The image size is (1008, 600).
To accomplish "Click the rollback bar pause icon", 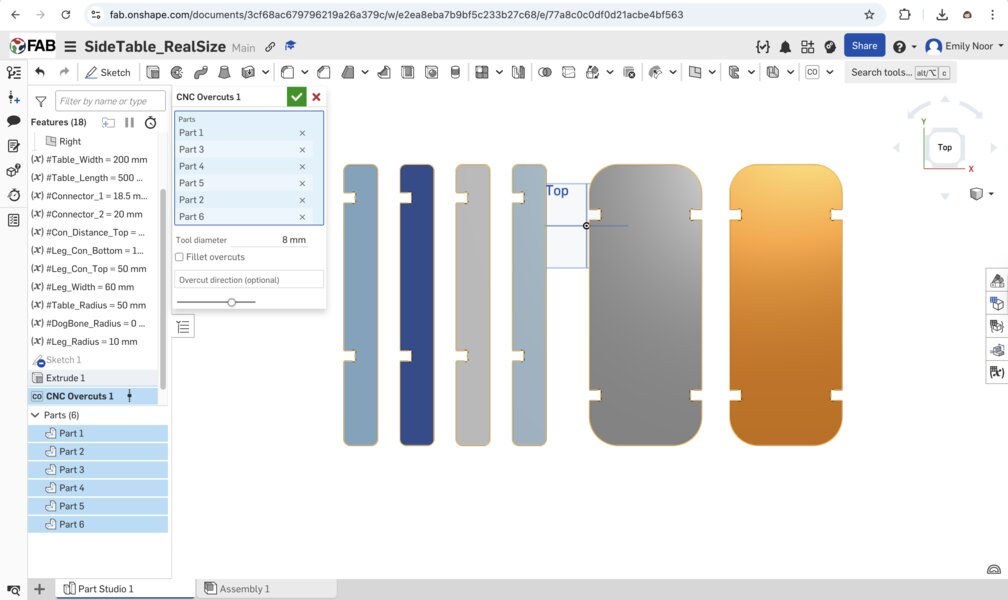I will pyautogui.click(x=129, y=122).
